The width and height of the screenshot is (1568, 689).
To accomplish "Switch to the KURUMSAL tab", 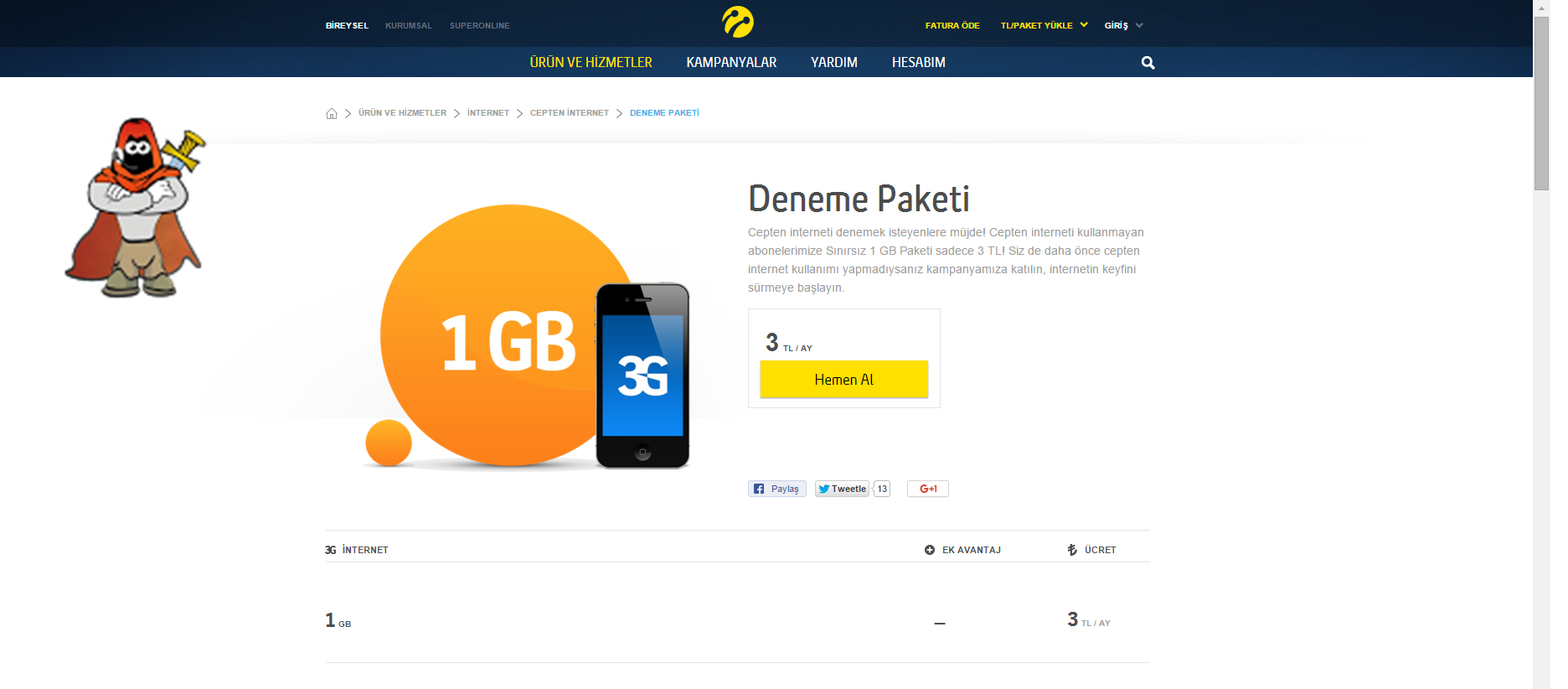I will pos(409,26).
